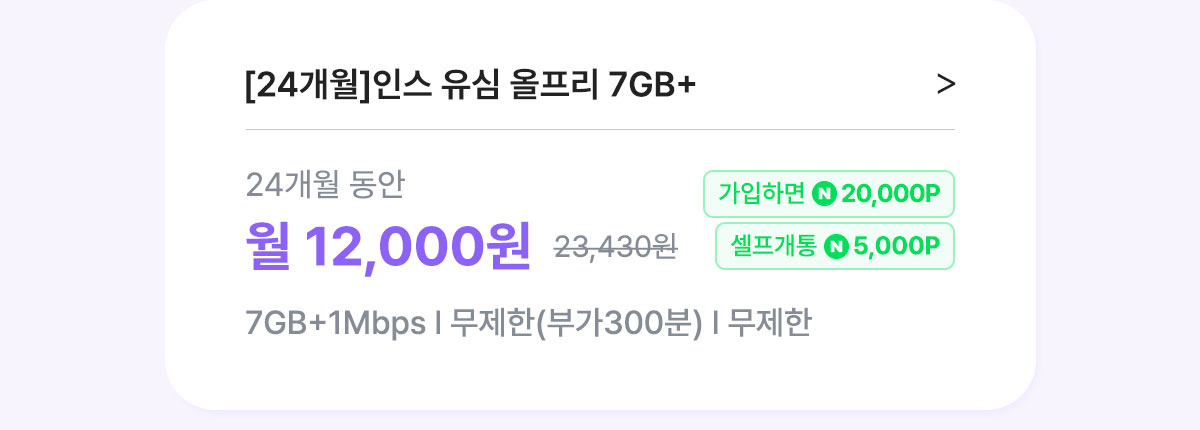Click the divider line below the plan title
The image size is (1200, 430).
pyautogui.click(x=600, y=130)
